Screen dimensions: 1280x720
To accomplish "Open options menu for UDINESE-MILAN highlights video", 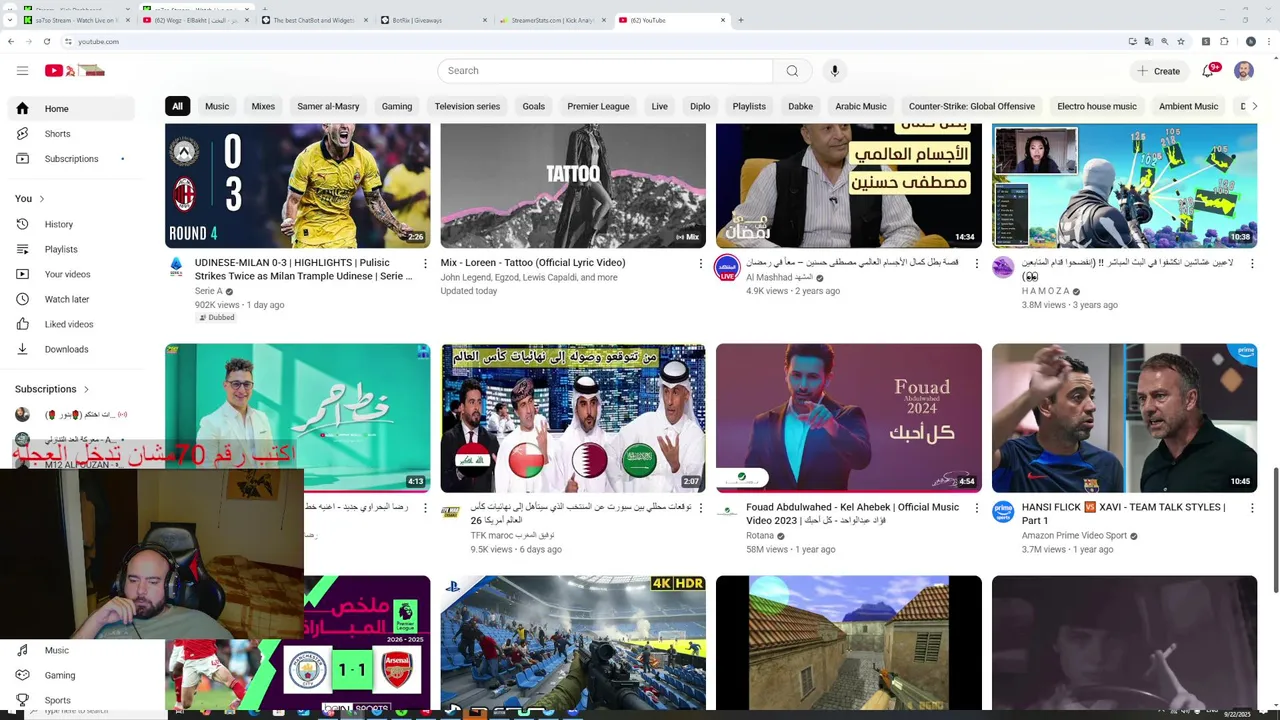I will [425, 264].
